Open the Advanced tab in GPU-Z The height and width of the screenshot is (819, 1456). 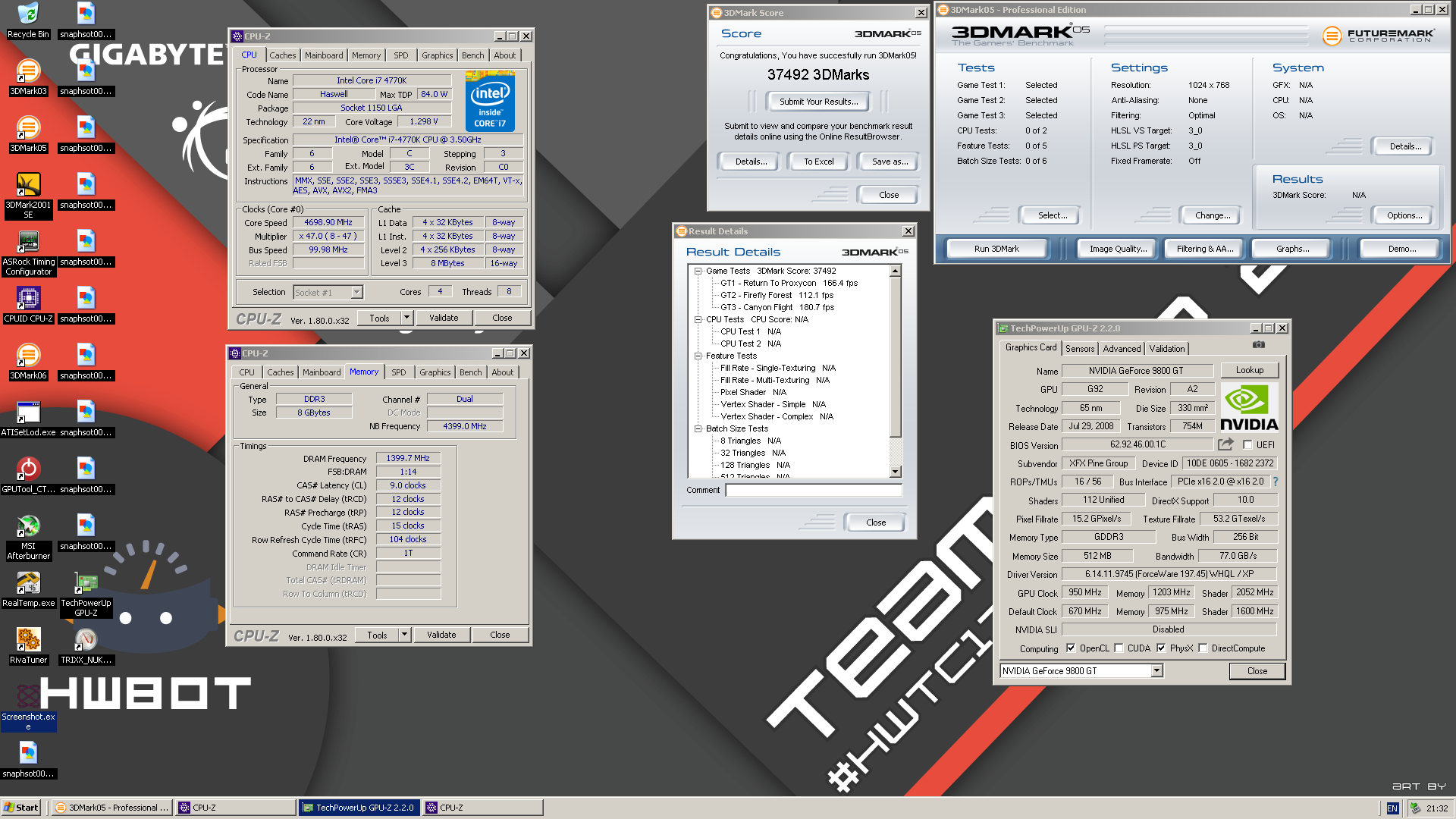coord(1122,349)
